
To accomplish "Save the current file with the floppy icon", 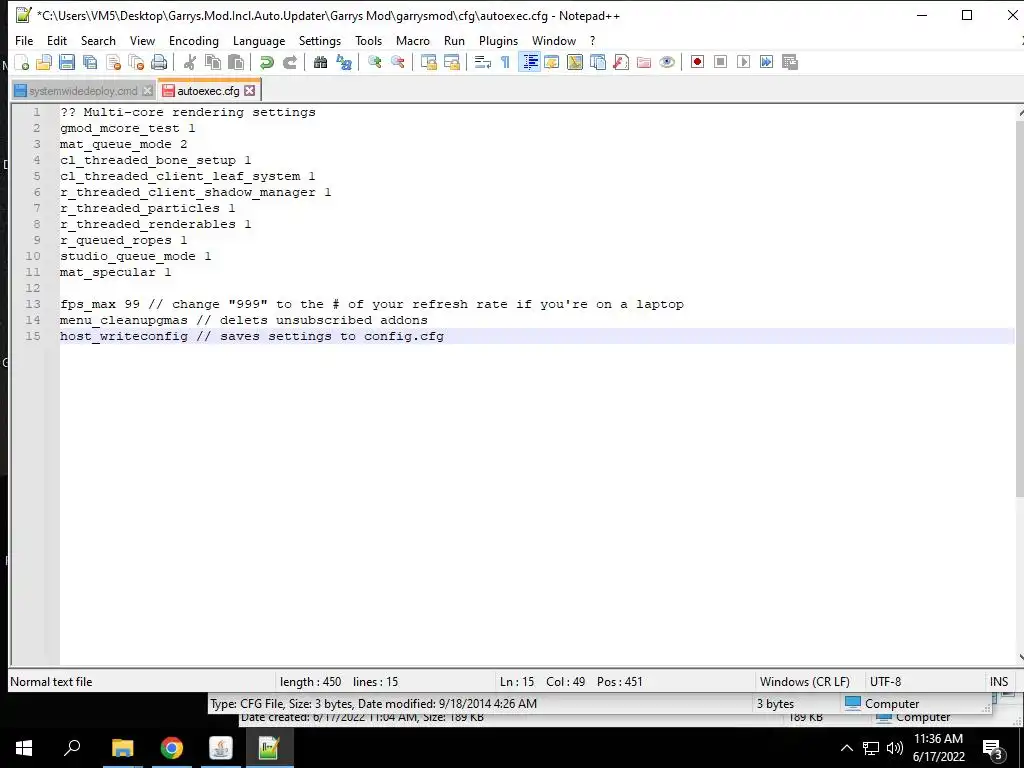I will (67, 62).
